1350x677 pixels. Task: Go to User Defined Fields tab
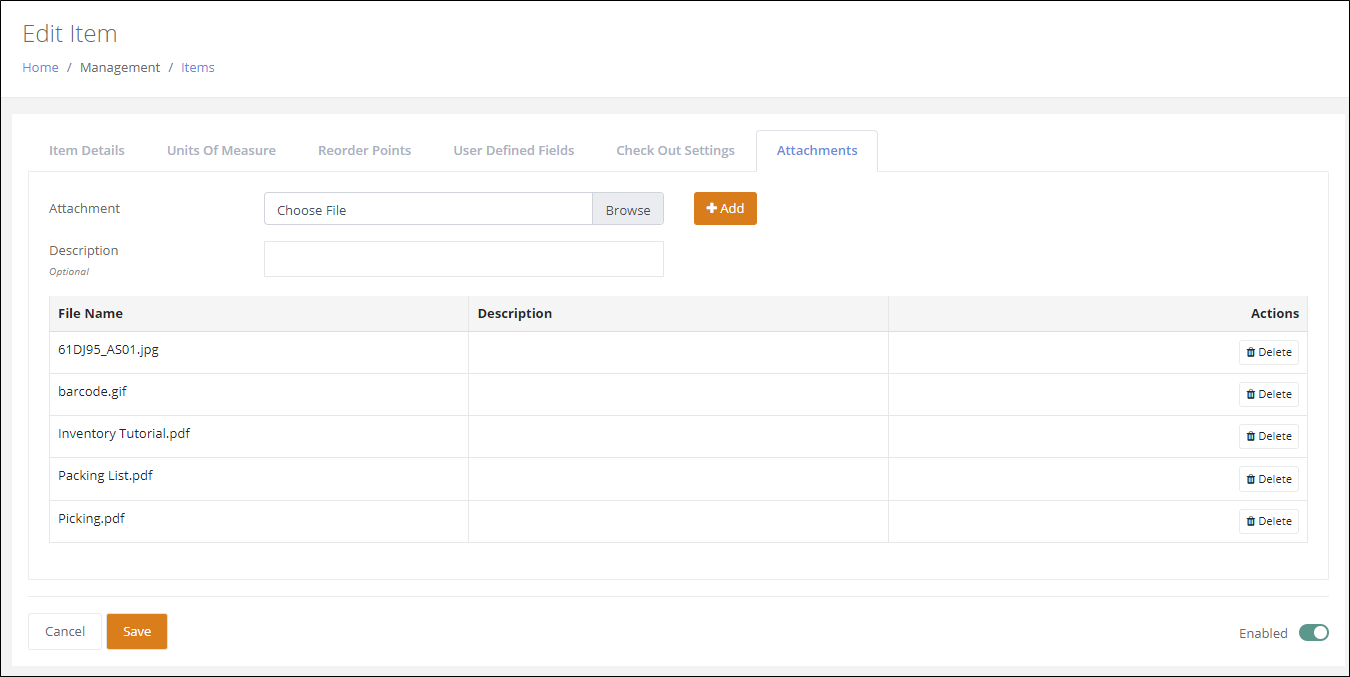pos(514,150)
